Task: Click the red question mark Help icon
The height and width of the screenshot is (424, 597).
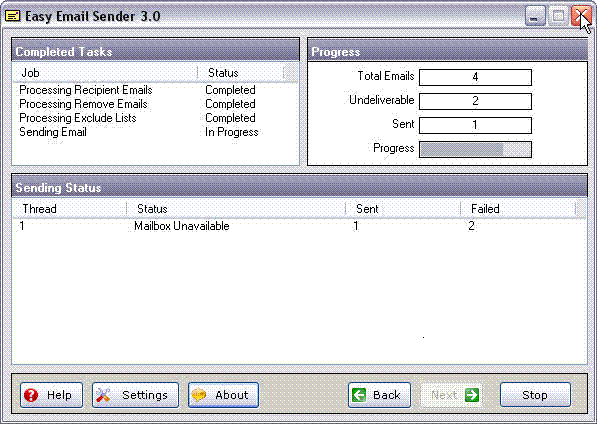Action: (31, 395)
